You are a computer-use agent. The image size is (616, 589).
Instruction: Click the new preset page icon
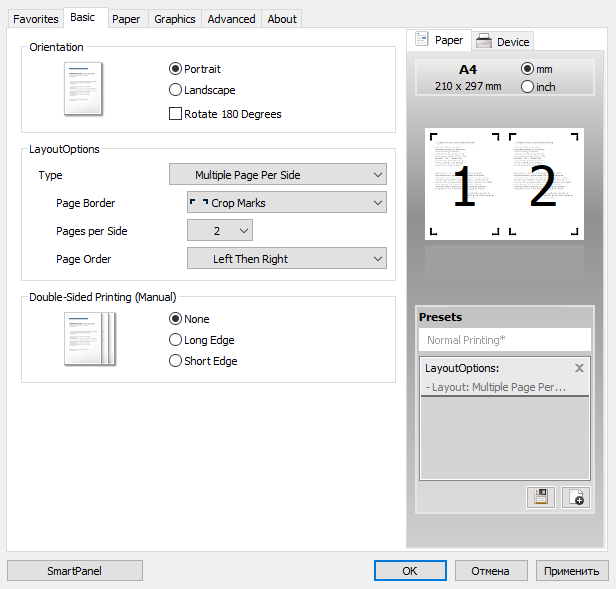click(x=575, y=496)
